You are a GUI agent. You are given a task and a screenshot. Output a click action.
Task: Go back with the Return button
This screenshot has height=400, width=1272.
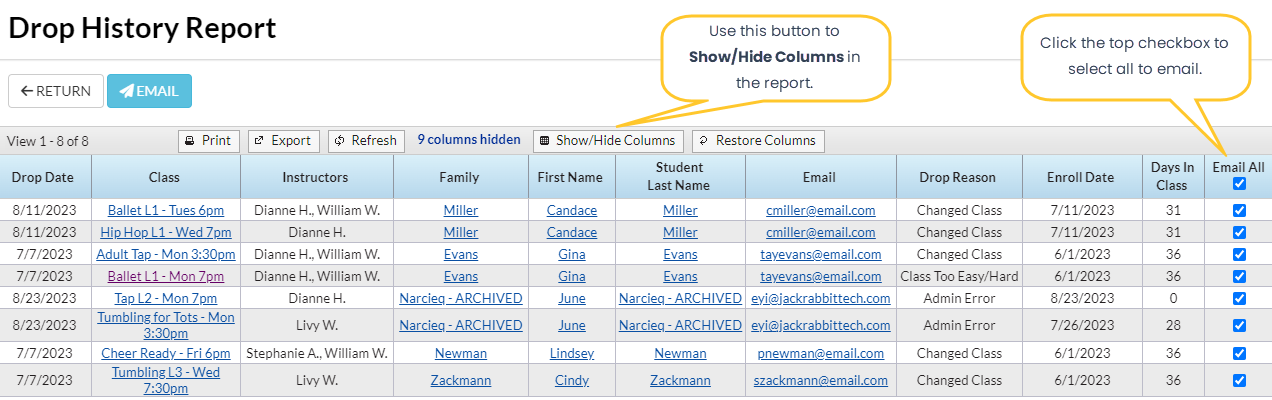coord(56,91)
